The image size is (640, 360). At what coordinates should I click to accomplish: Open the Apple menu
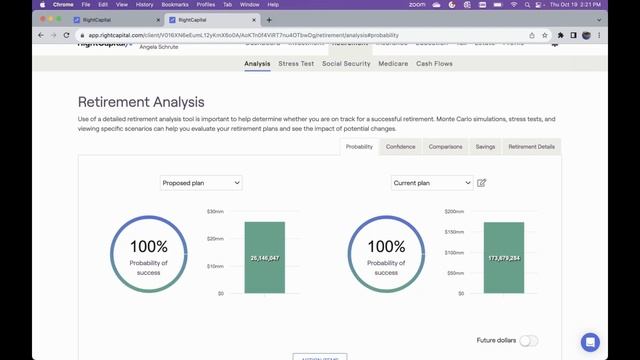coord(42,5)
